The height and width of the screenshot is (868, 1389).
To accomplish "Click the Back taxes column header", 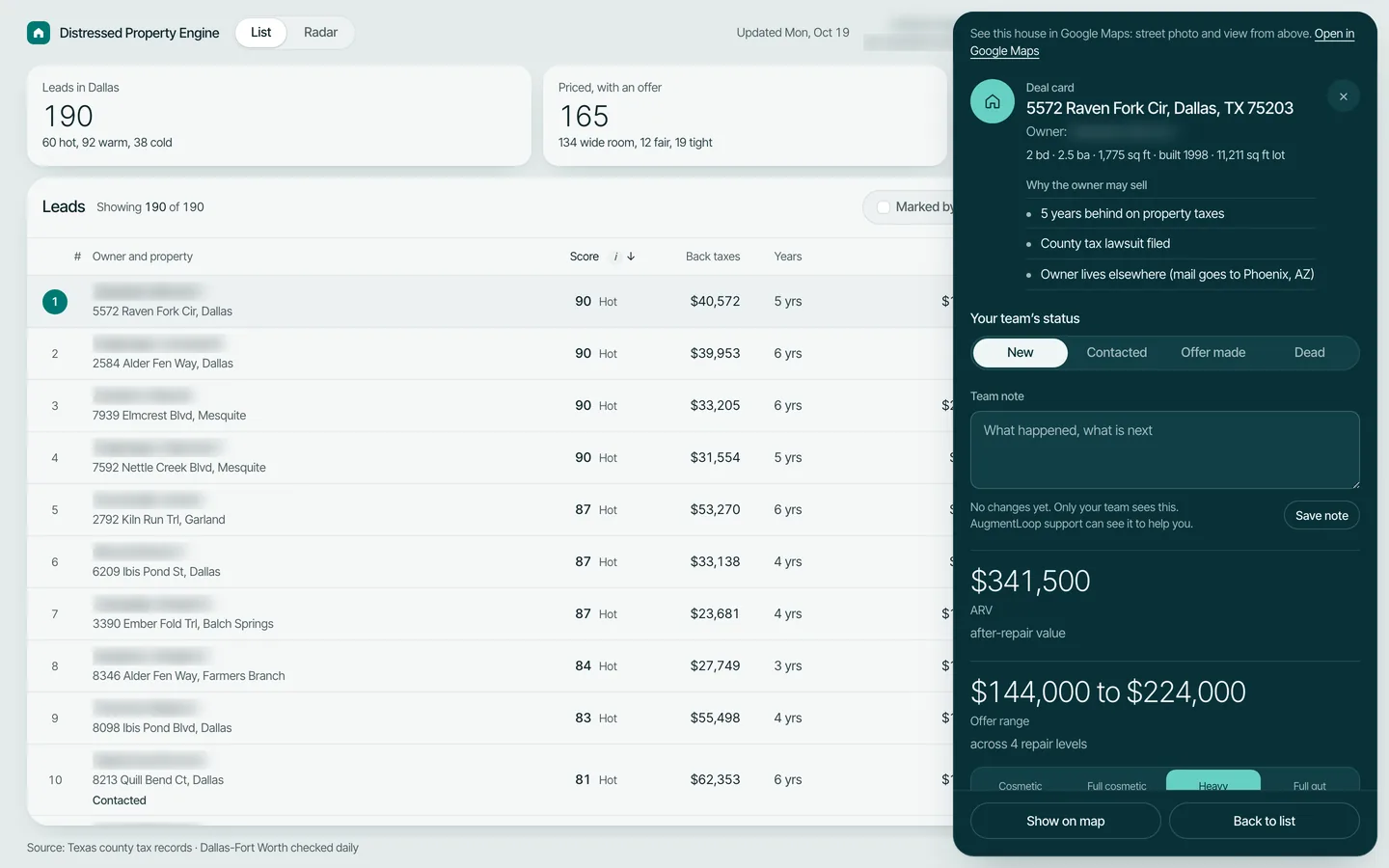I will pos(713,257).
